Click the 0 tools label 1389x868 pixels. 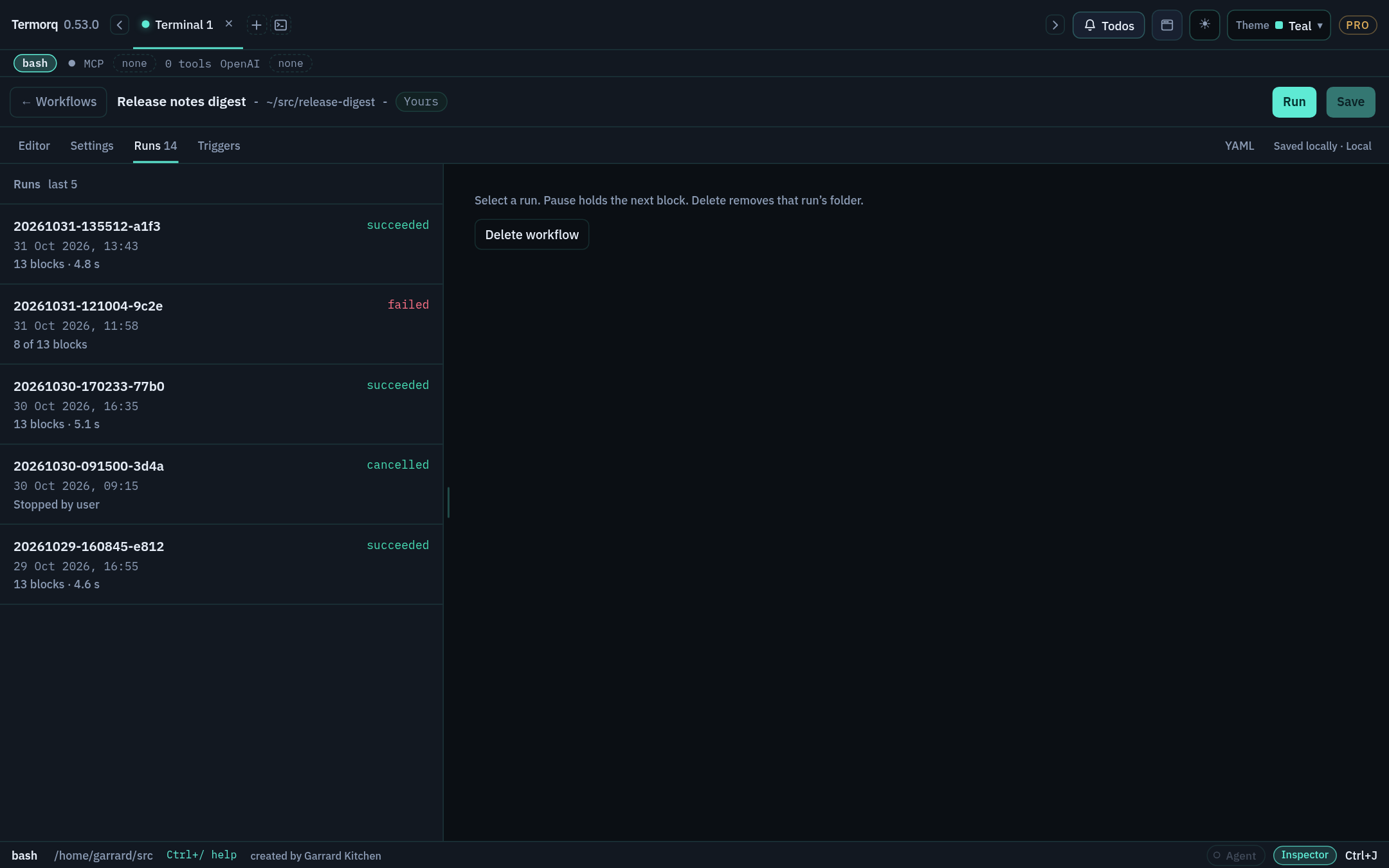tap(188, 64)
